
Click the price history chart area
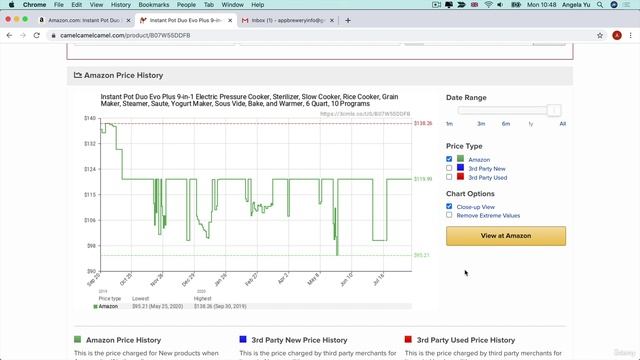click(x=256, y=195)
